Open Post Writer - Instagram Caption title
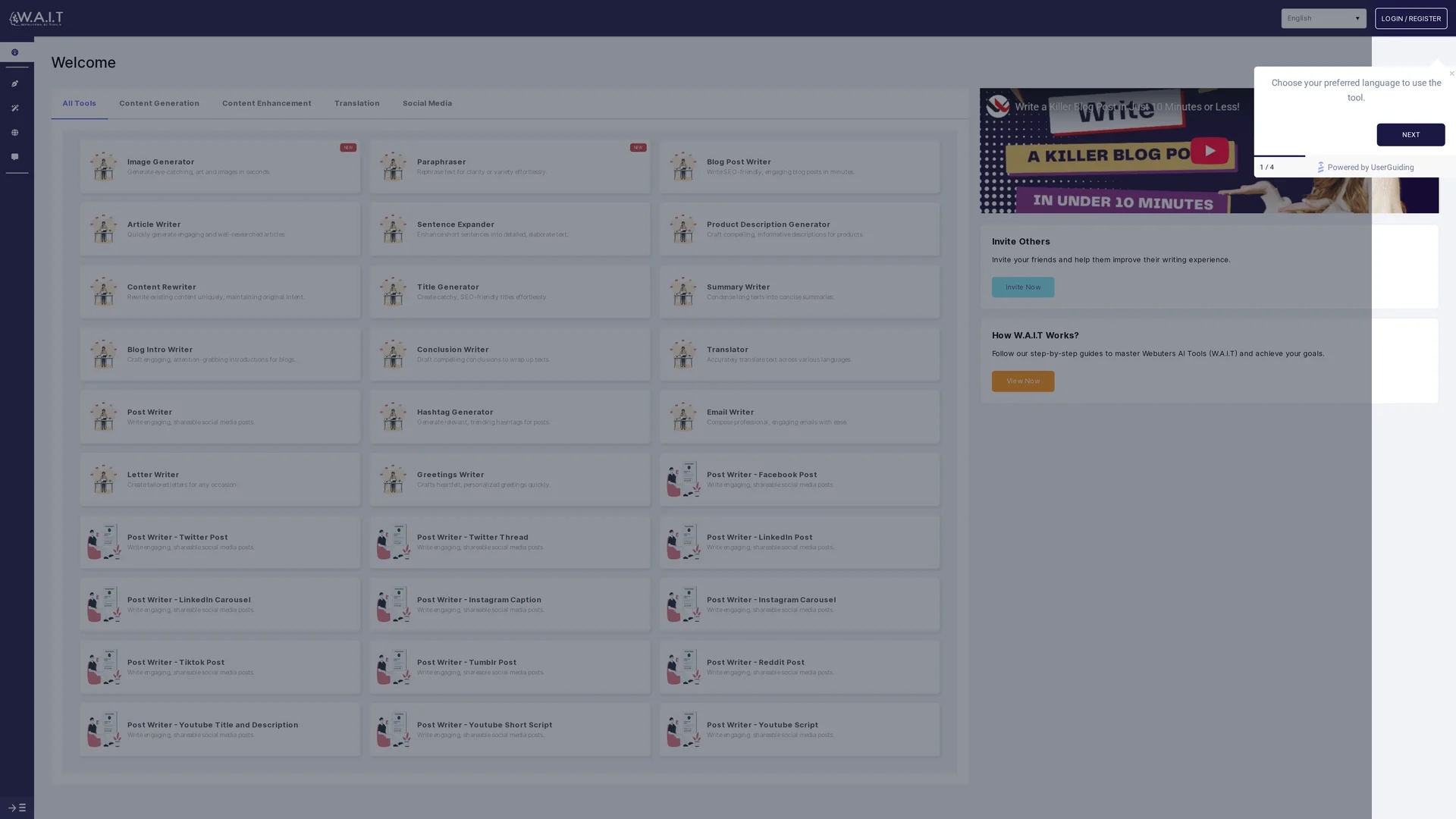Screen dimensions: 1456x819 pos(479,600)
